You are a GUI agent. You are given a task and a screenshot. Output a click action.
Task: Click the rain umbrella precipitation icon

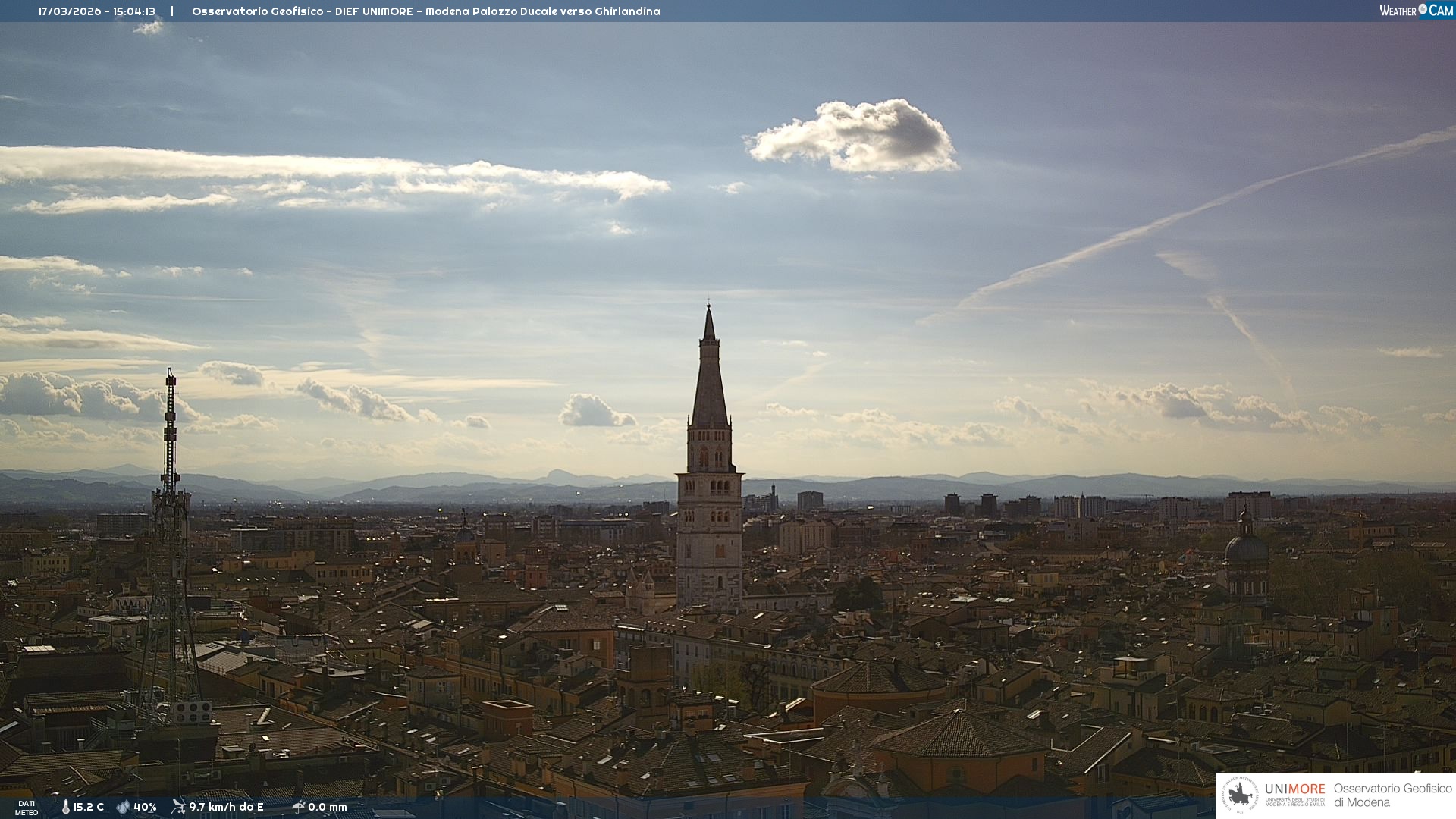coord(298,807)
